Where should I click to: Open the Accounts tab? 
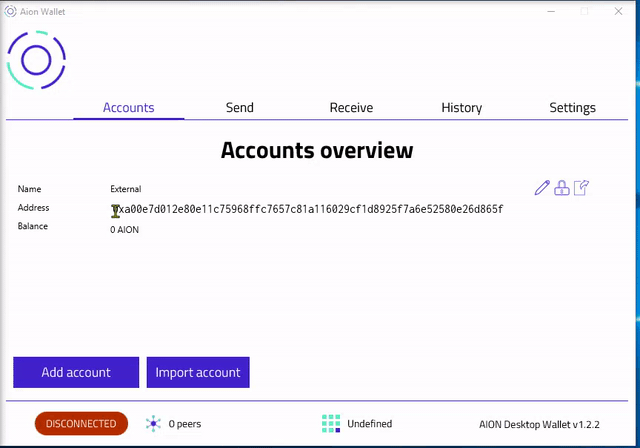(x=129, y=108)
